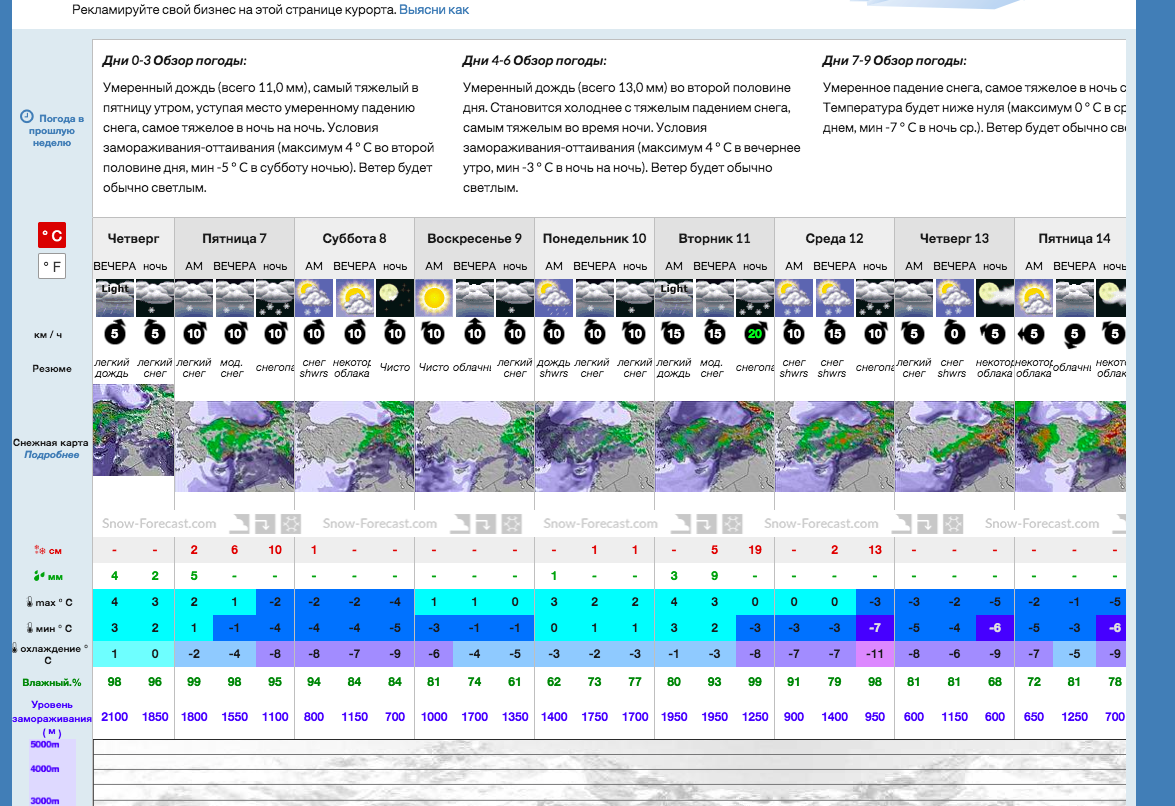Switch temperature units to °F
Image resolution: width=1175 pixels, height=806 pixels.
(52, 266)
